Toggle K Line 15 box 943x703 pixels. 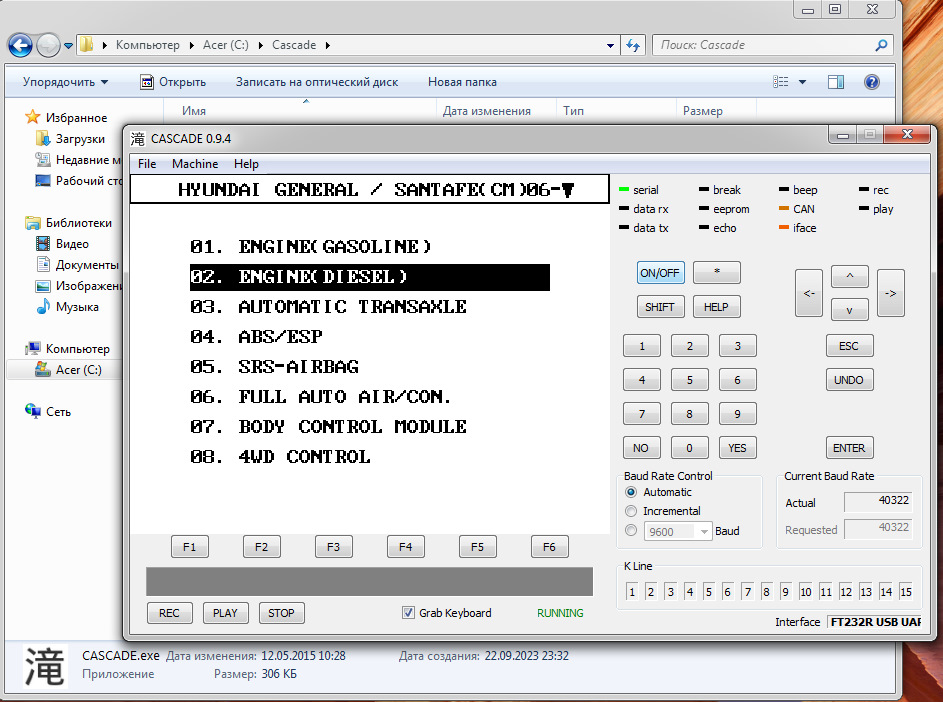point(906,592)
